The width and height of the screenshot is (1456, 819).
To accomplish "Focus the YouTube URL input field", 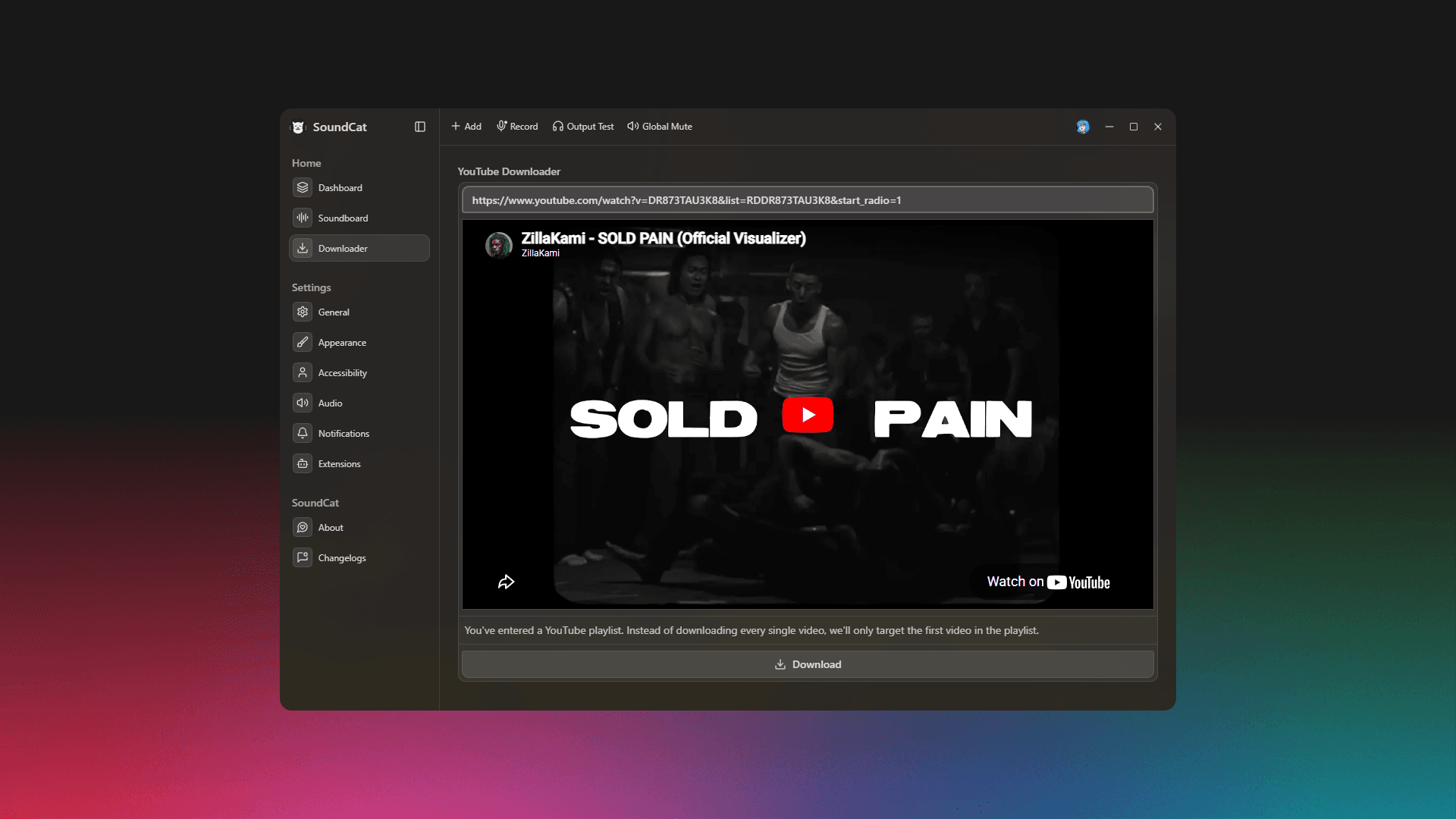I will tap(808, 200).
